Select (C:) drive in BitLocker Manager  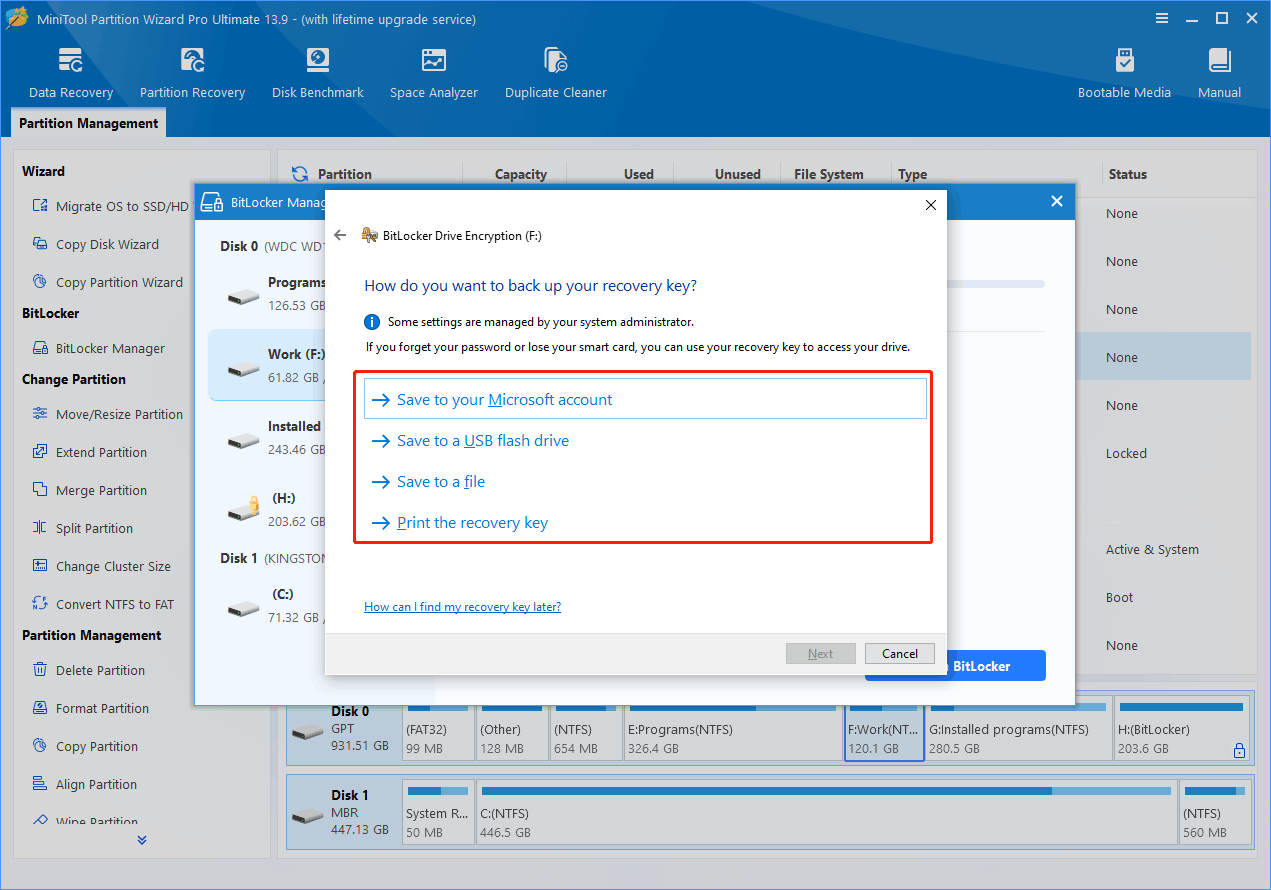tap(267, 605)
